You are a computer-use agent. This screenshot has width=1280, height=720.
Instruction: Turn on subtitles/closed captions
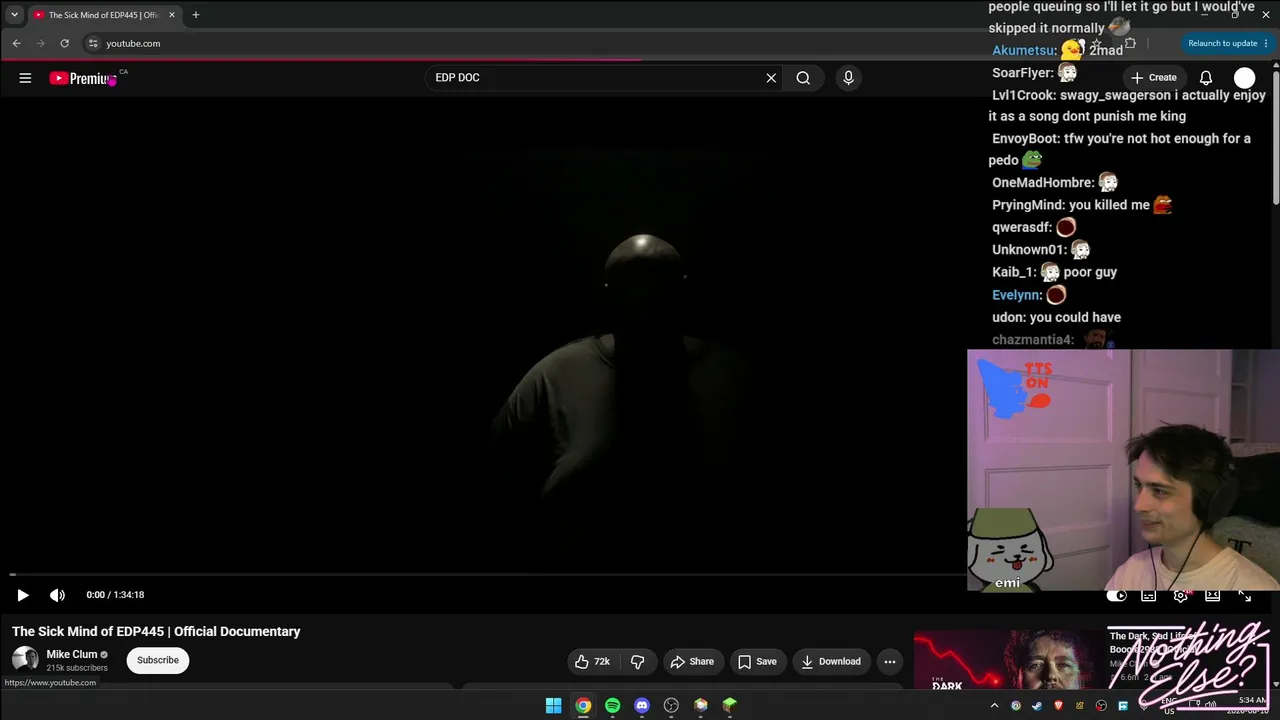[1149, 596]
